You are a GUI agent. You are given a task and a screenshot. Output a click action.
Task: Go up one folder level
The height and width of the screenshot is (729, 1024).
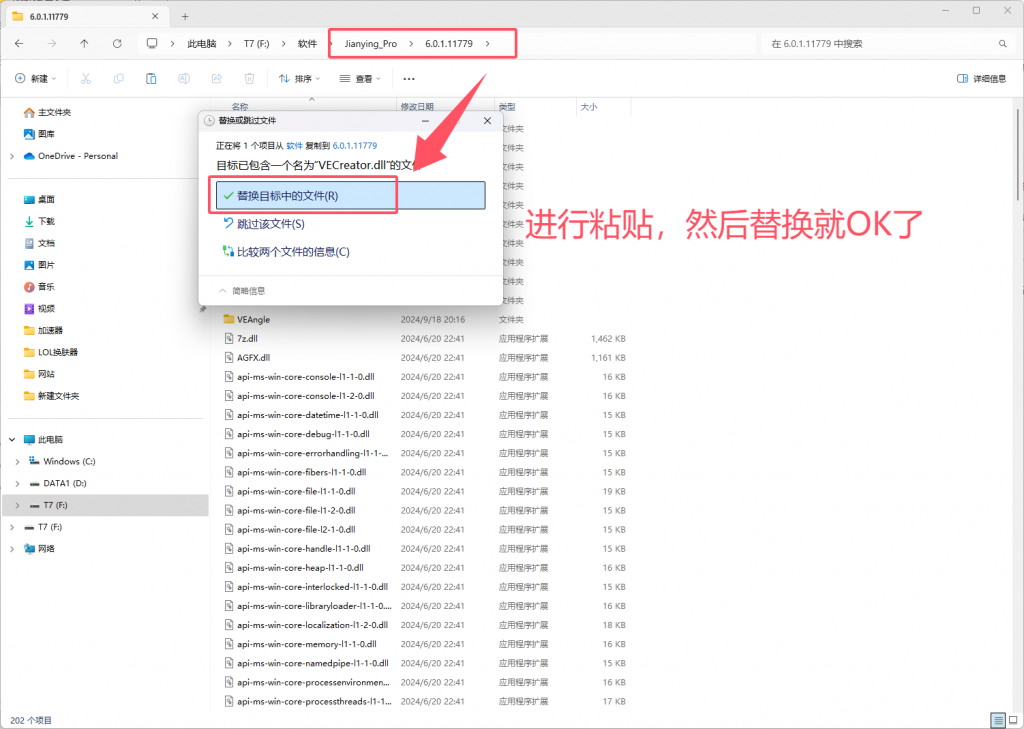(84, 44)
